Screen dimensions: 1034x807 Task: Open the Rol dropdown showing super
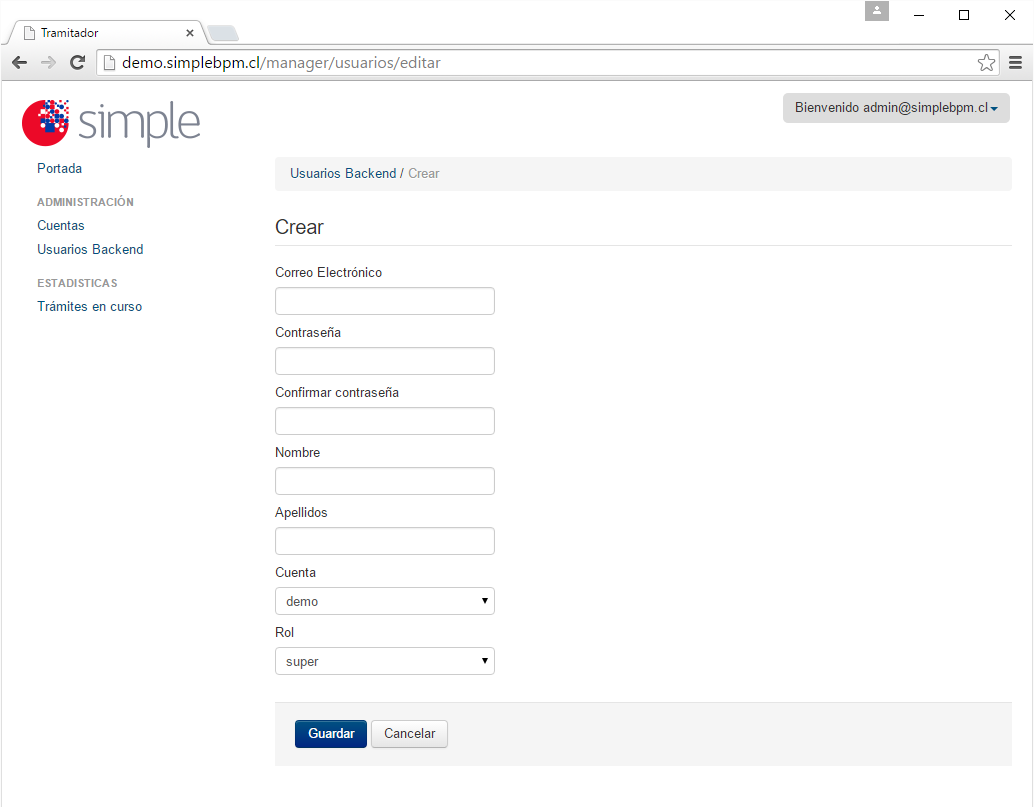coord(384,661)
